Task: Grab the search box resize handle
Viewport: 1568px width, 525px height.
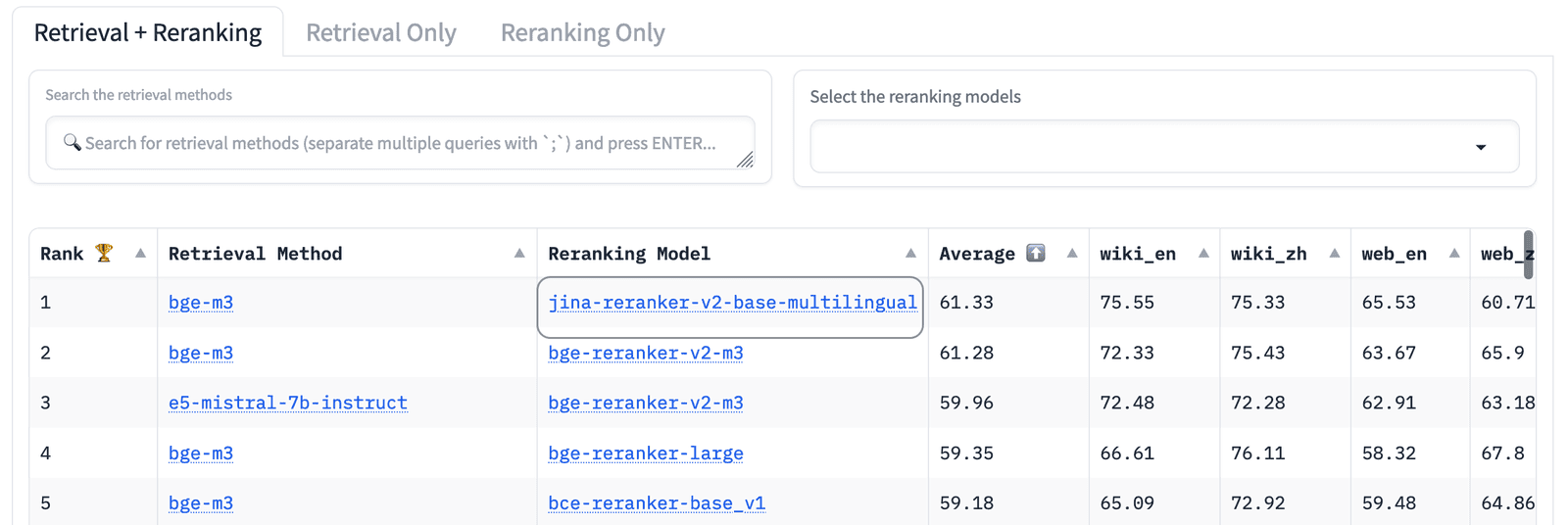Action: (x=745, y=160)
